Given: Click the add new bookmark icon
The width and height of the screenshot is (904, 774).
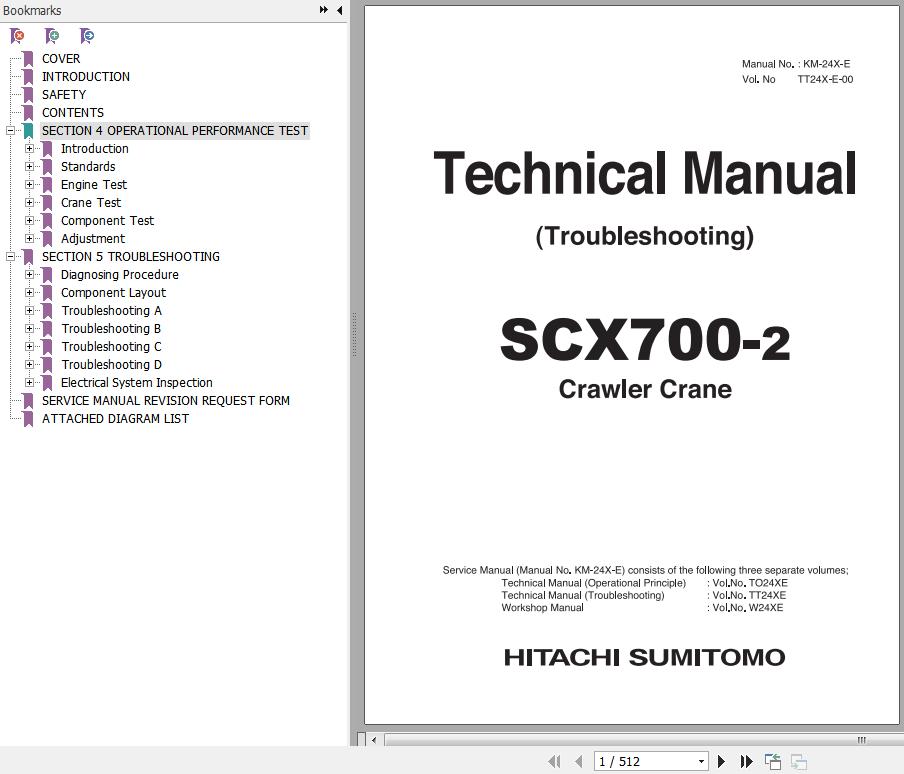Looking at the screenshot, I should (52, 36).
